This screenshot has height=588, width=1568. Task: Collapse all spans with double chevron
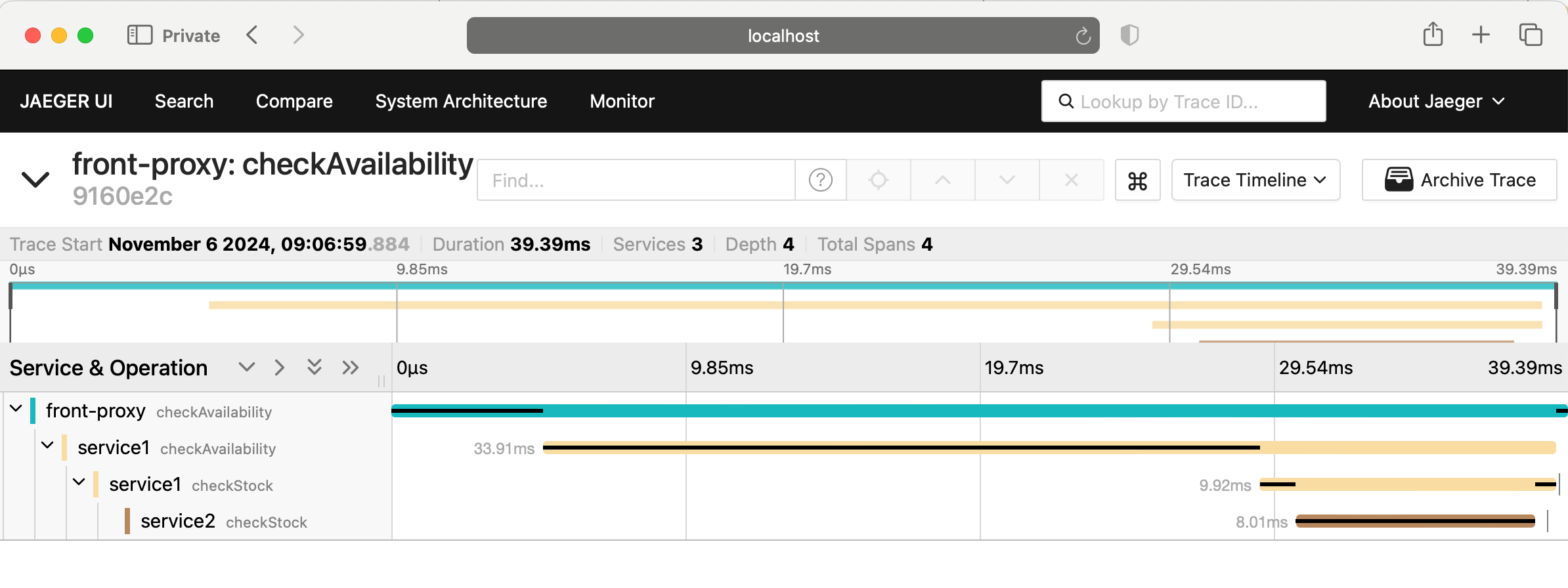pos(315,367)
